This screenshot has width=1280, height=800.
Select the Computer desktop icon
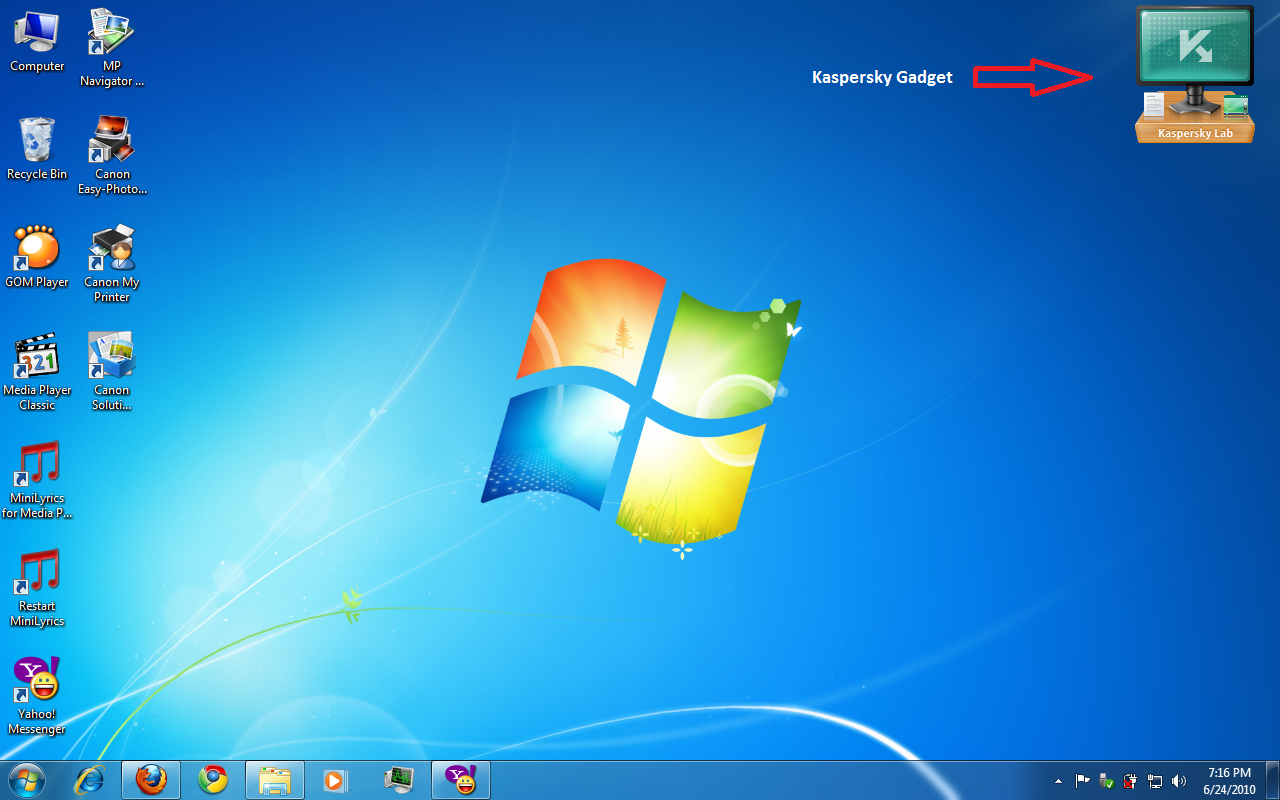[37, 42]
